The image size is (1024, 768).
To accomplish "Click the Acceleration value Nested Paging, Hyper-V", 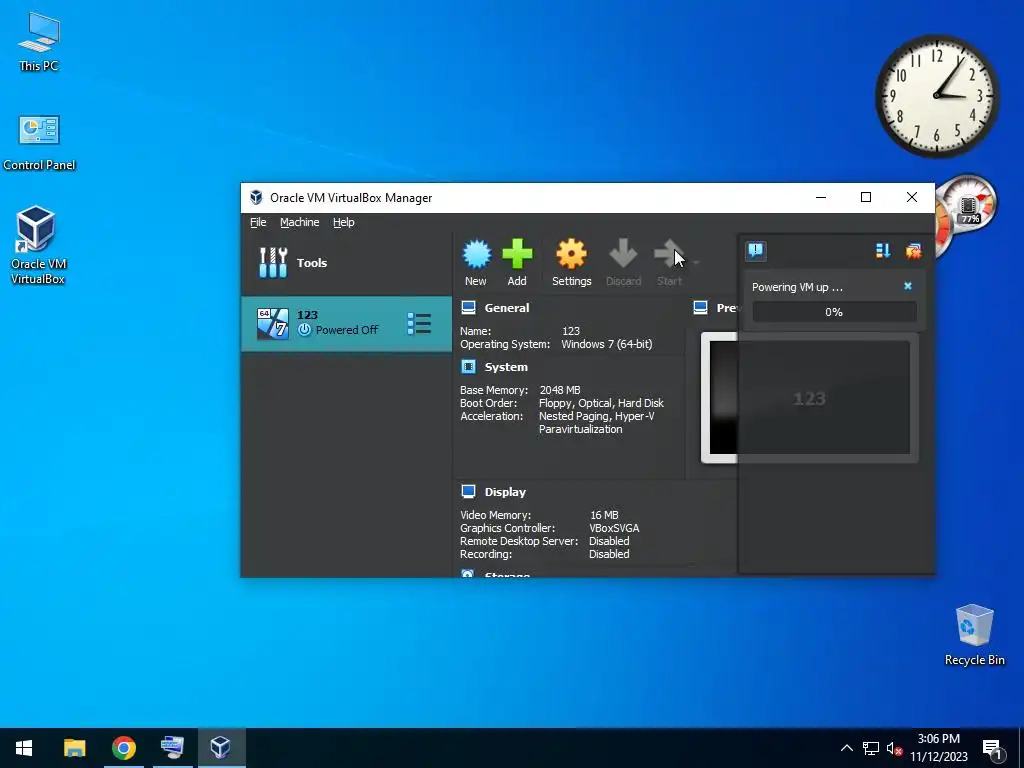I will coord(596,416).
